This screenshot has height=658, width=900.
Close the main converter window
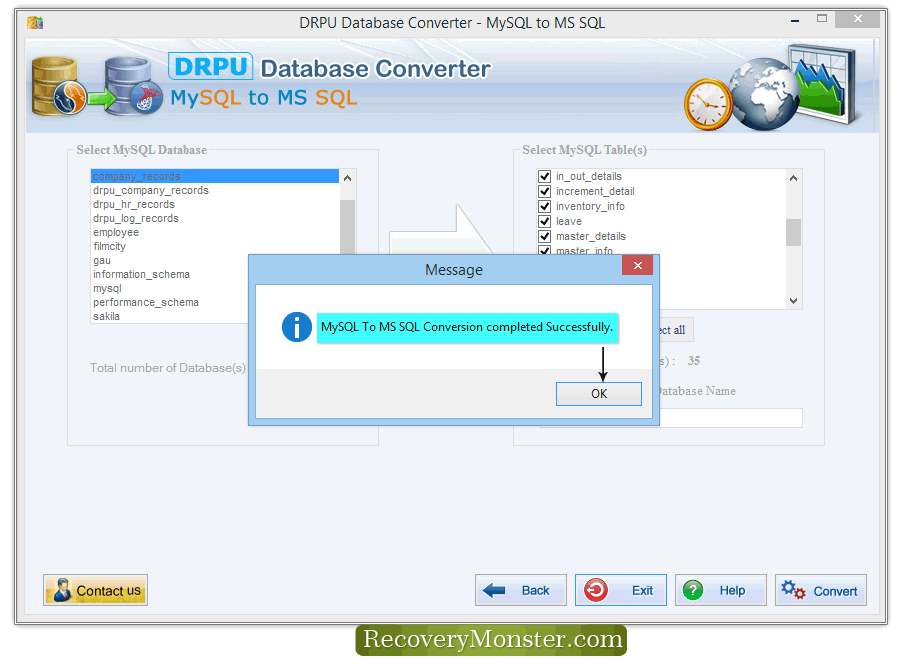tap(858, 19)
